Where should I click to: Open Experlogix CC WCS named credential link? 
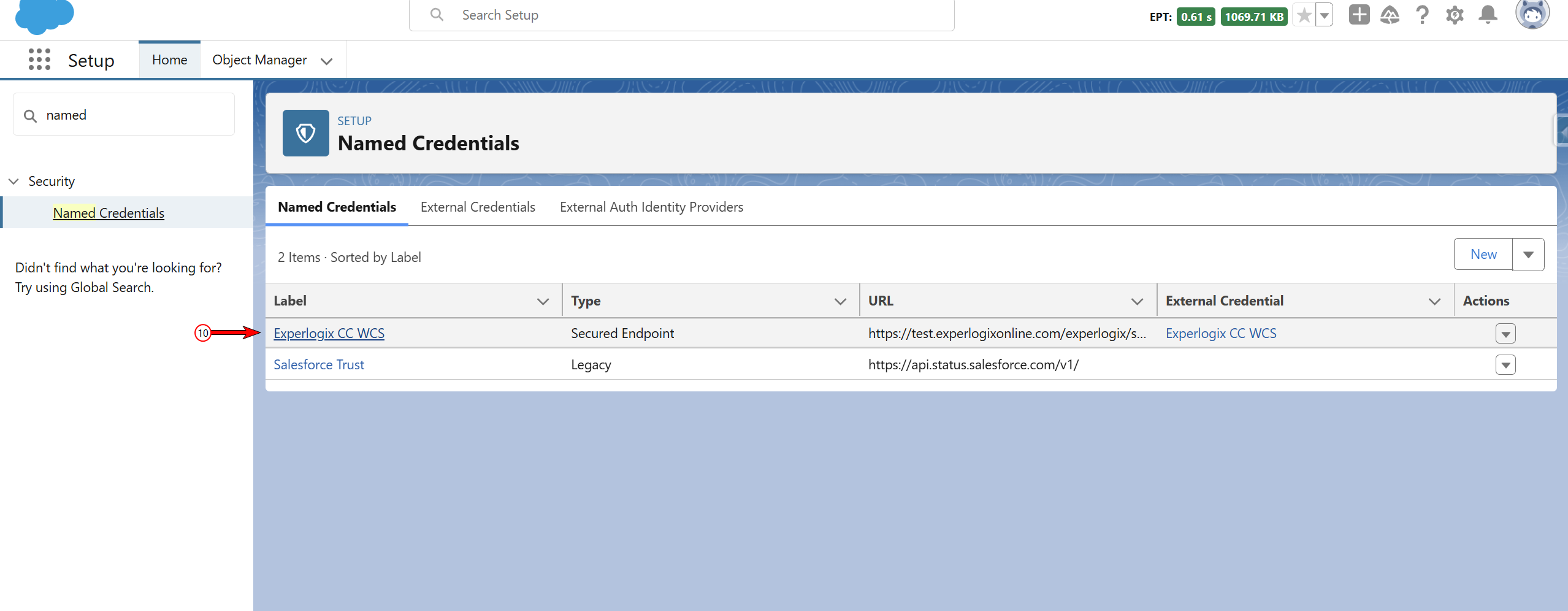[x=329, y=333]
